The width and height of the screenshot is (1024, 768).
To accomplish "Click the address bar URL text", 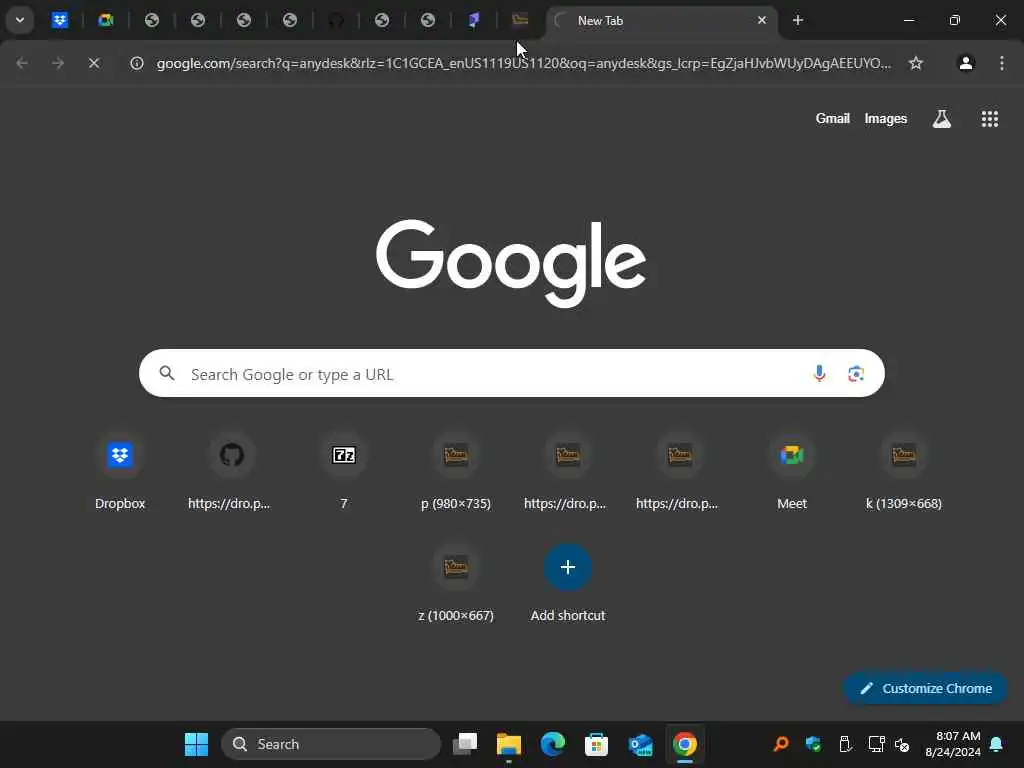I will coord(524,63).
